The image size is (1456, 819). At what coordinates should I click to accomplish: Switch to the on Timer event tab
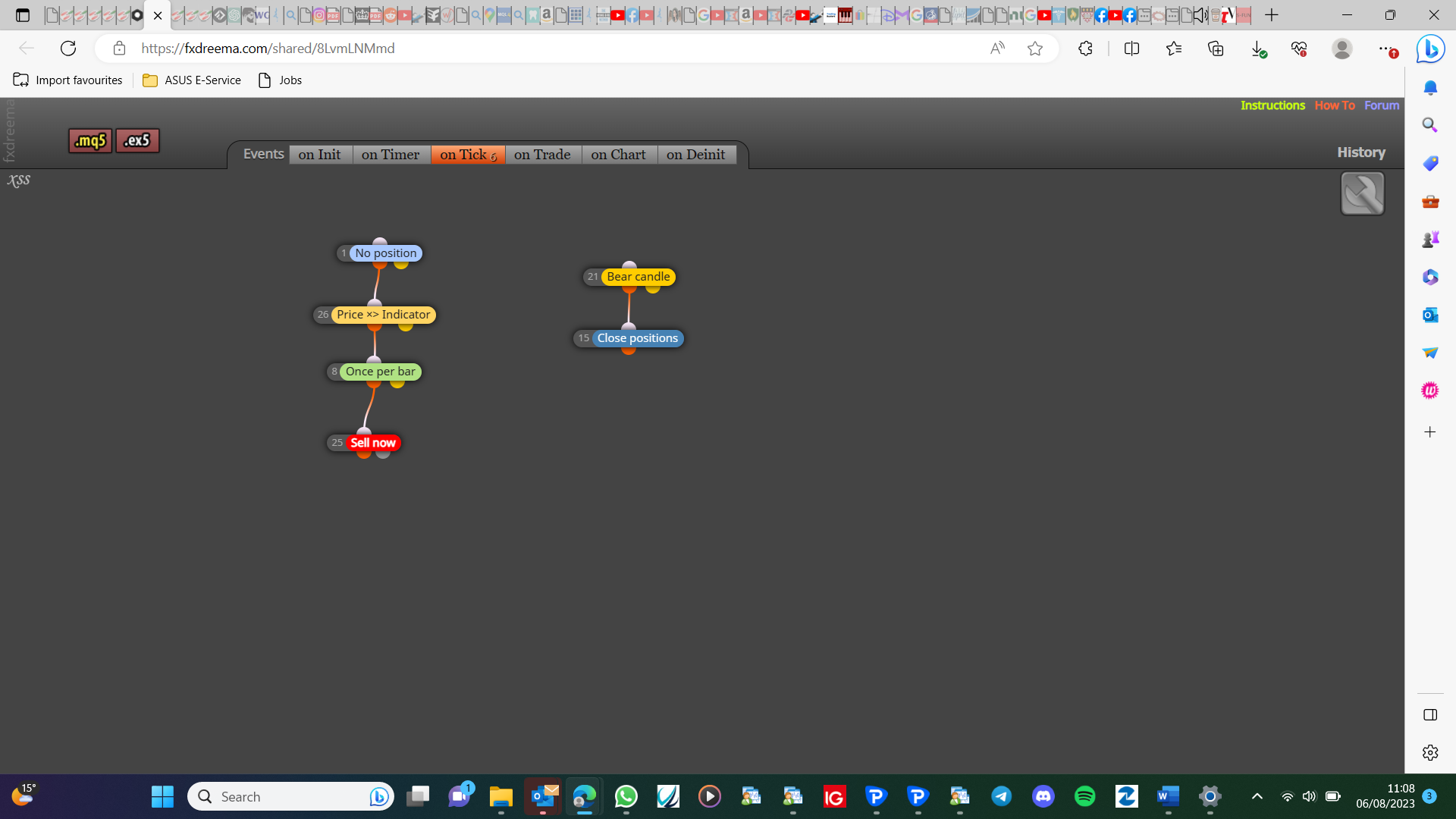[391, 155]
